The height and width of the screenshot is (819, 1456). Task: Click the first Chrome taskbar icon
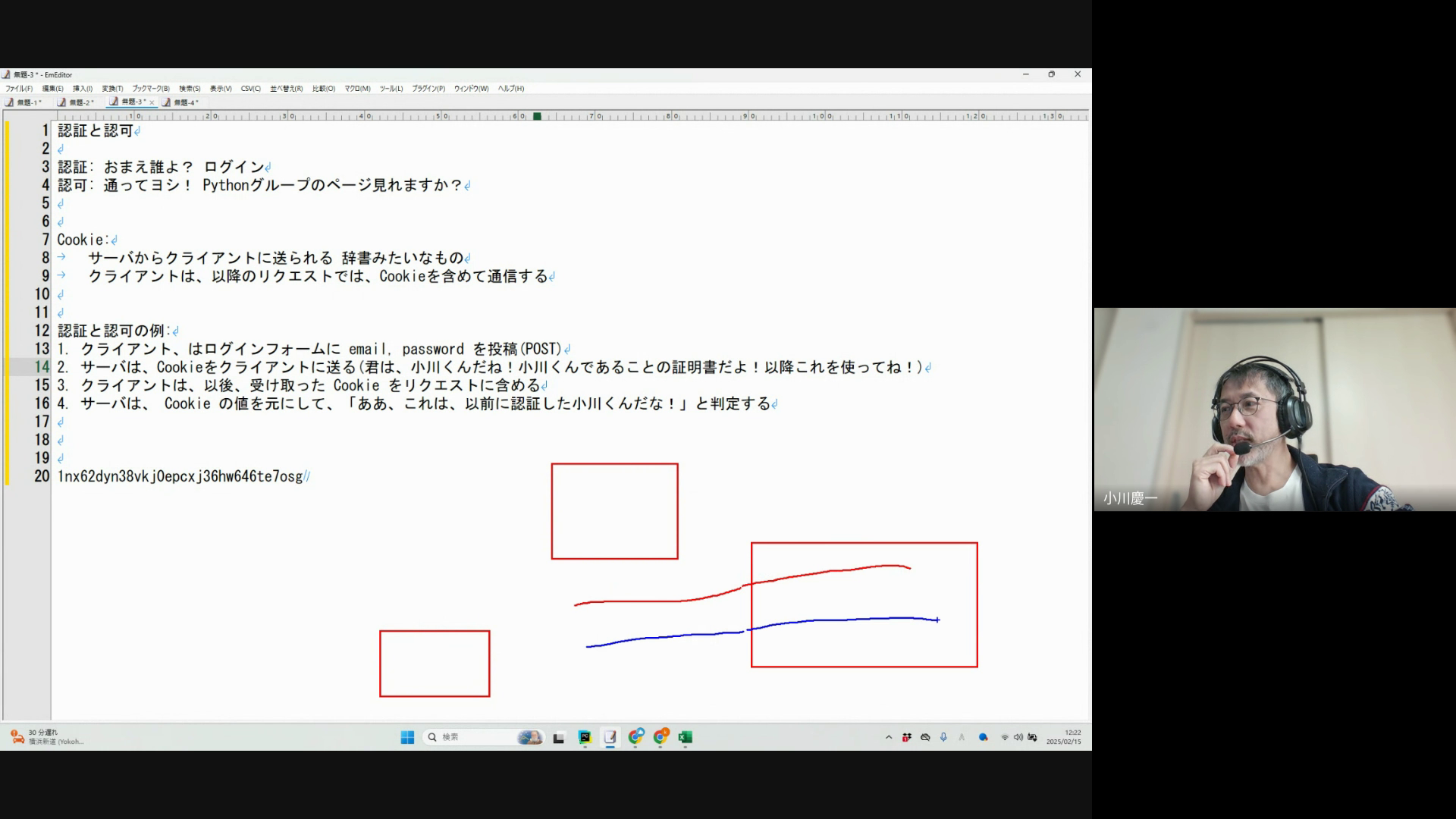(x=635, y=737)
